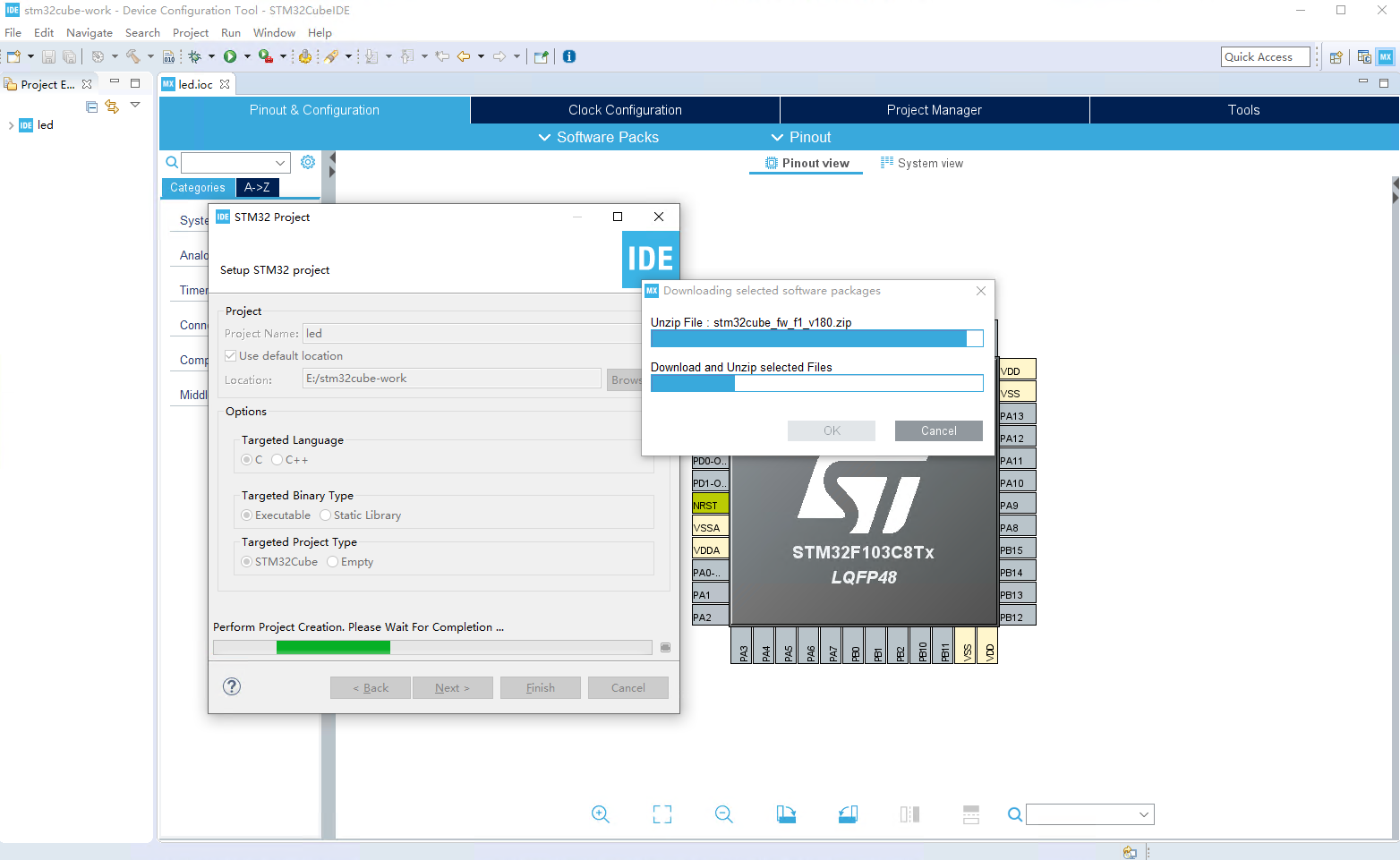Click the green project creation progress bar

tap(432, 647)
